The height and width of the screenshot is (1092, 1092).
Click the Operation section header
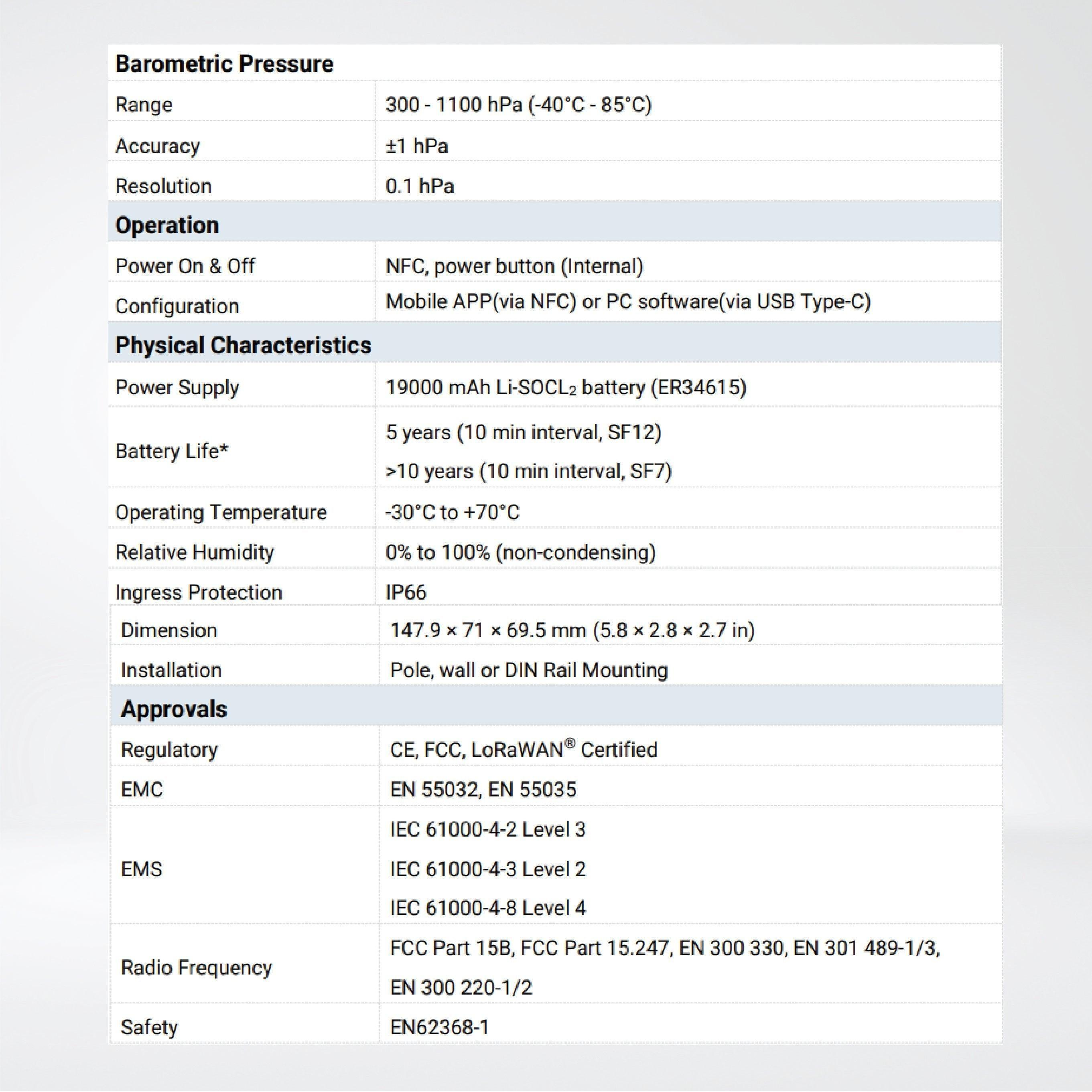pos(167,225)
